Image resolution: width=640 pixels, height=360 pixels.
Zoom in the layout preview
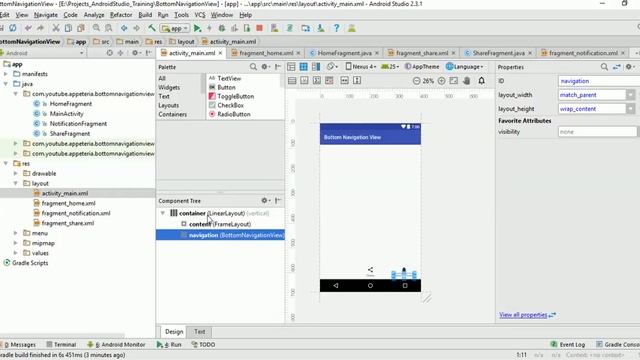point(441,81)
